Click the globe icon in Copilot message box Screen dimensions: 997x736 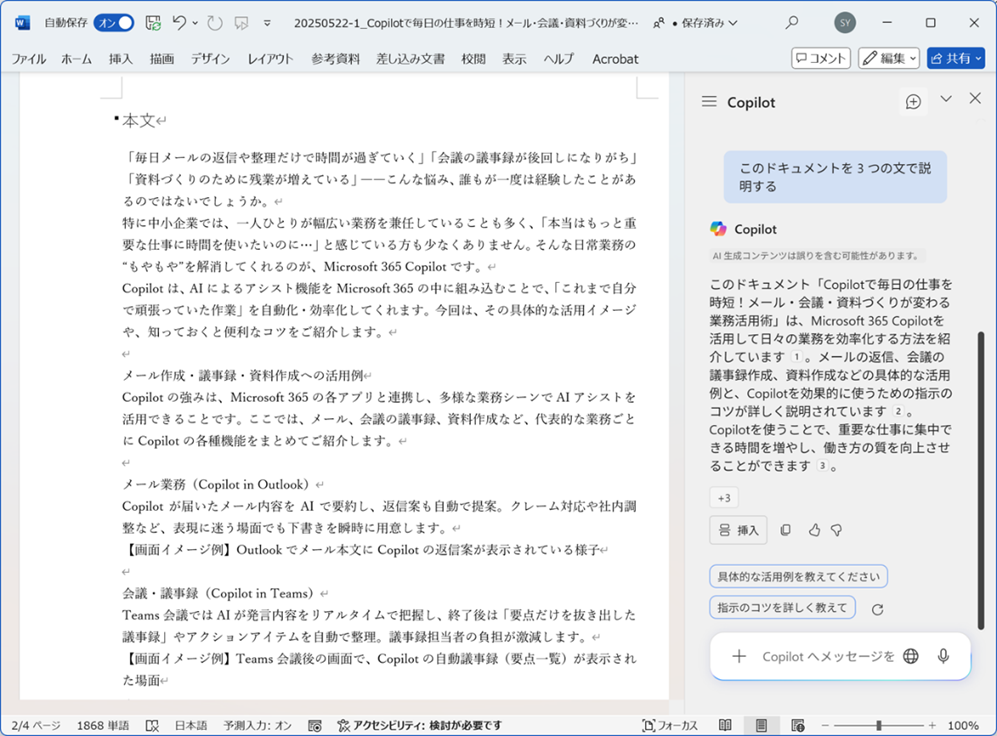coord(911,656)
